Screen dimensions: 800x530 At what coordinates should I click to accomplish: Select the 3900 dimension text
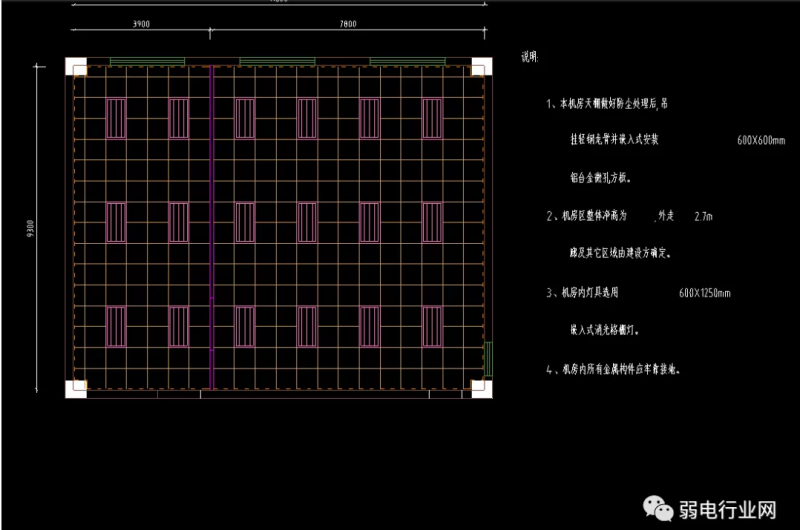click(141, 24)
